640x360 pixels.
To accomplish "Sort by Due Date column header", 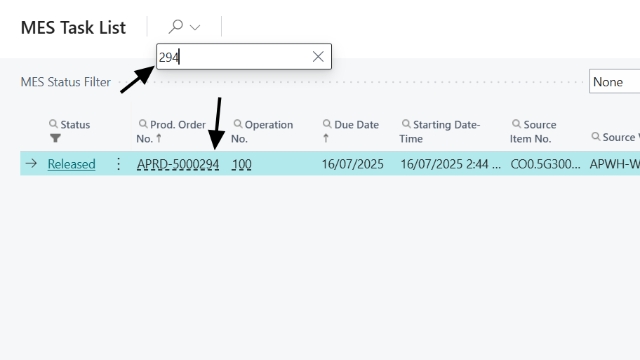I will [356, 124].
